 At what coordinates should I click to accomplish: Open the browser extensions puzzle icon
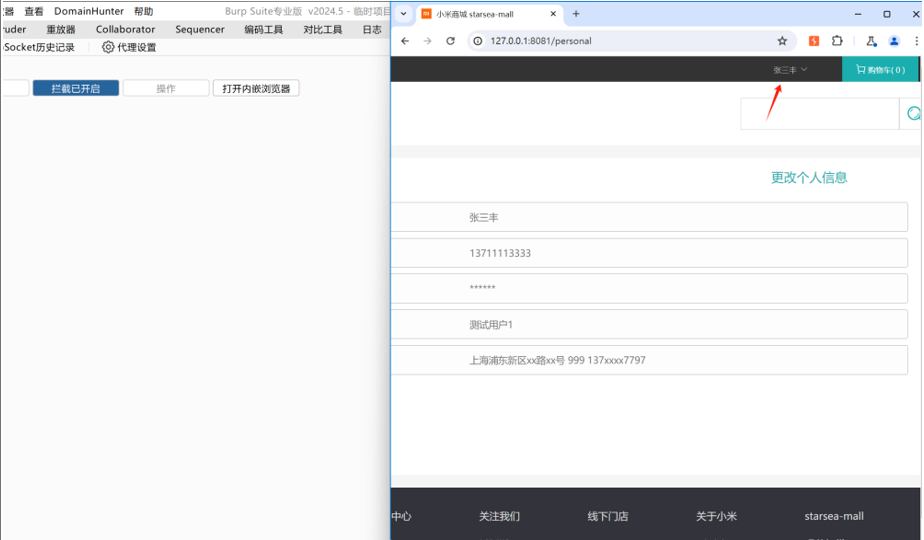tap(837, 41)
